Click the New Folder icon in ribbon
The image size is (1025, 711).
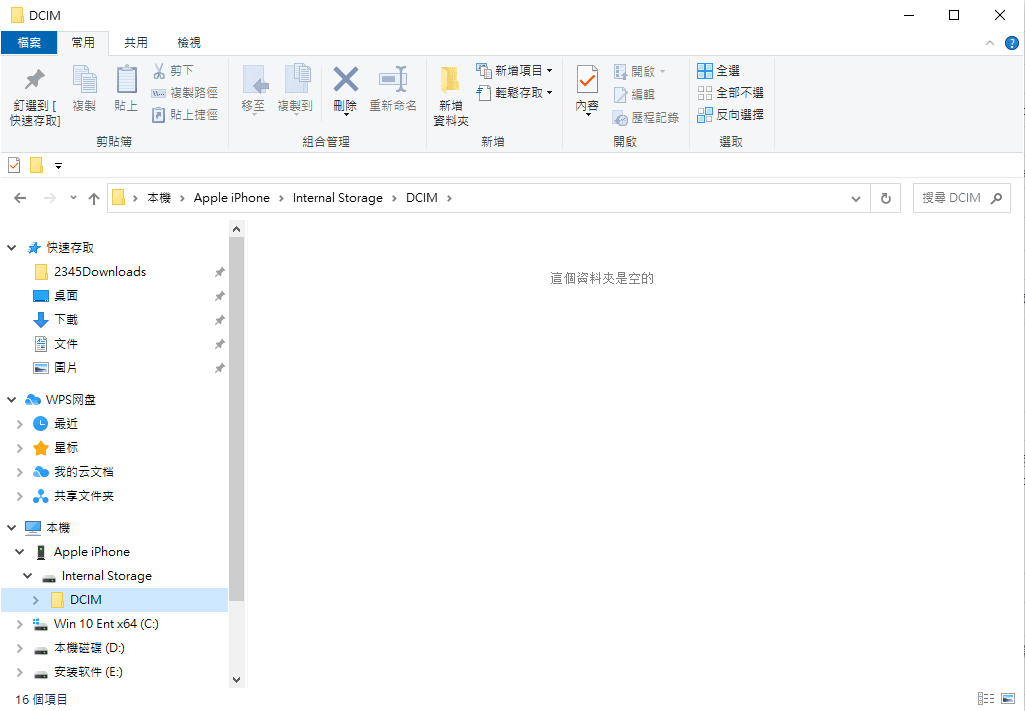pos(450,82)
